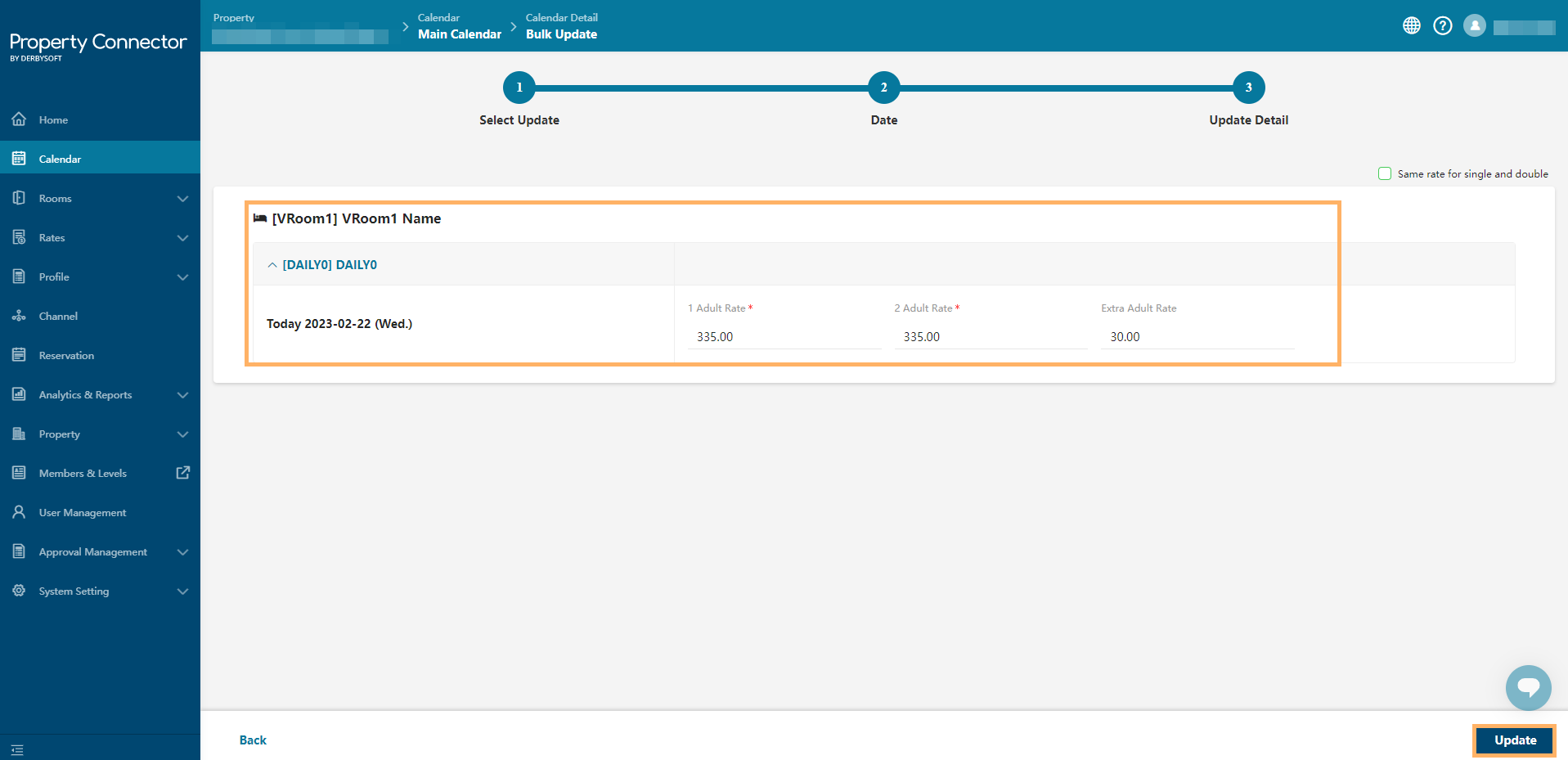Click the Today 2023-02-22 (Wed.) date text
Image resolution: width=1568 pixels, height=760 pixels.
339,324
